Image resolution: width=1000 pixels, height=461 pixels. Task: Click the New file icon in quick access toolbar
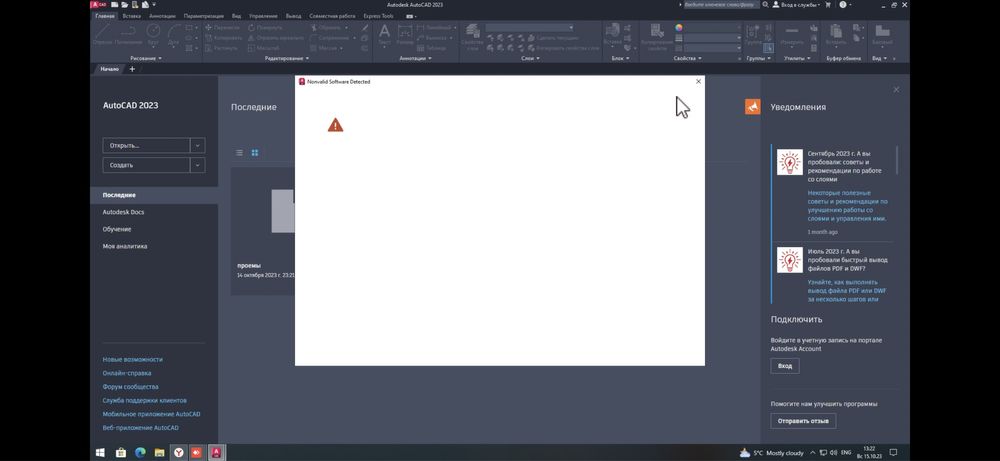[x=115, y=4]
